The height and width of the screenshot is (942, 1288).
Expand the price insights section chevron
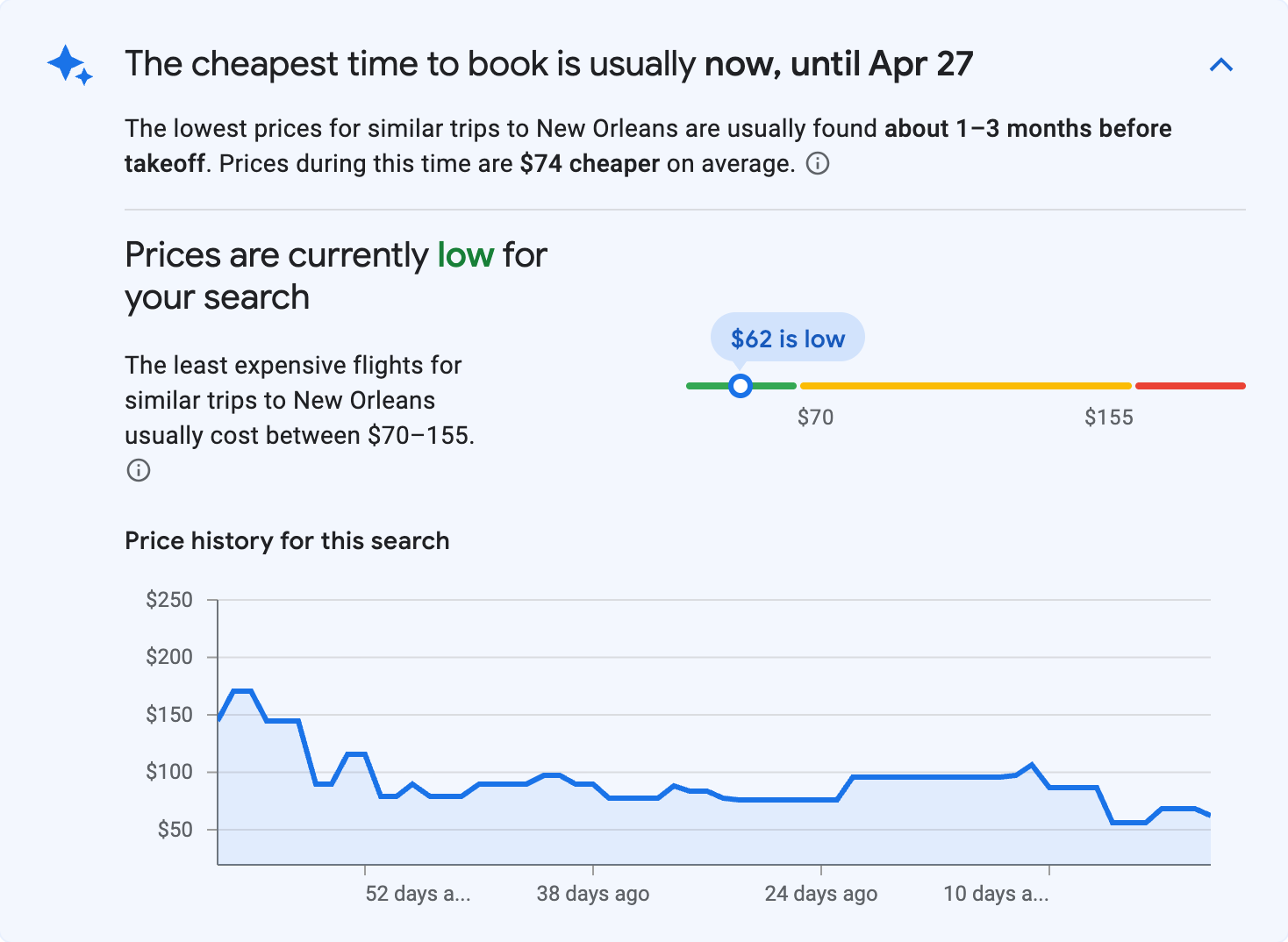tap(1221, 63)
